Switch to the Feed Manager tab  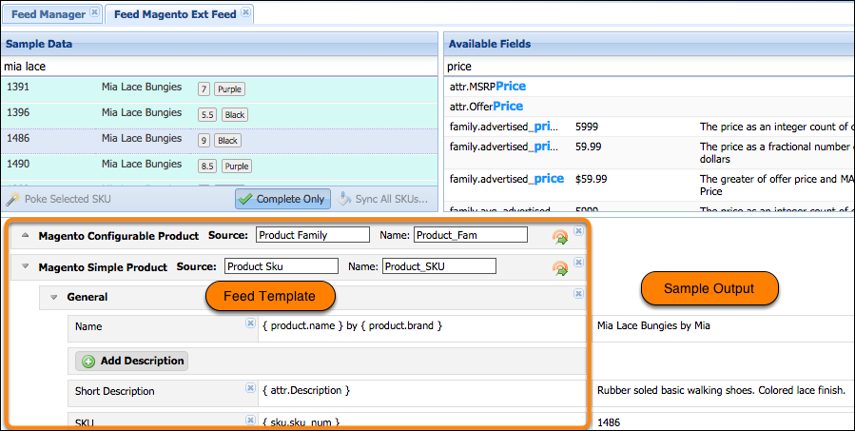tap(49, 15)
